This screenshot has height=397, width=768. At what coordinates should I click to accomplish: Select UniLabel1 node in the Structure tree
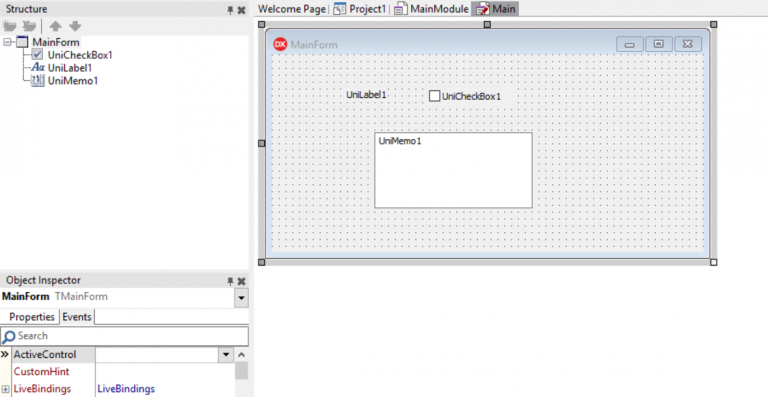tap(70, 68)
